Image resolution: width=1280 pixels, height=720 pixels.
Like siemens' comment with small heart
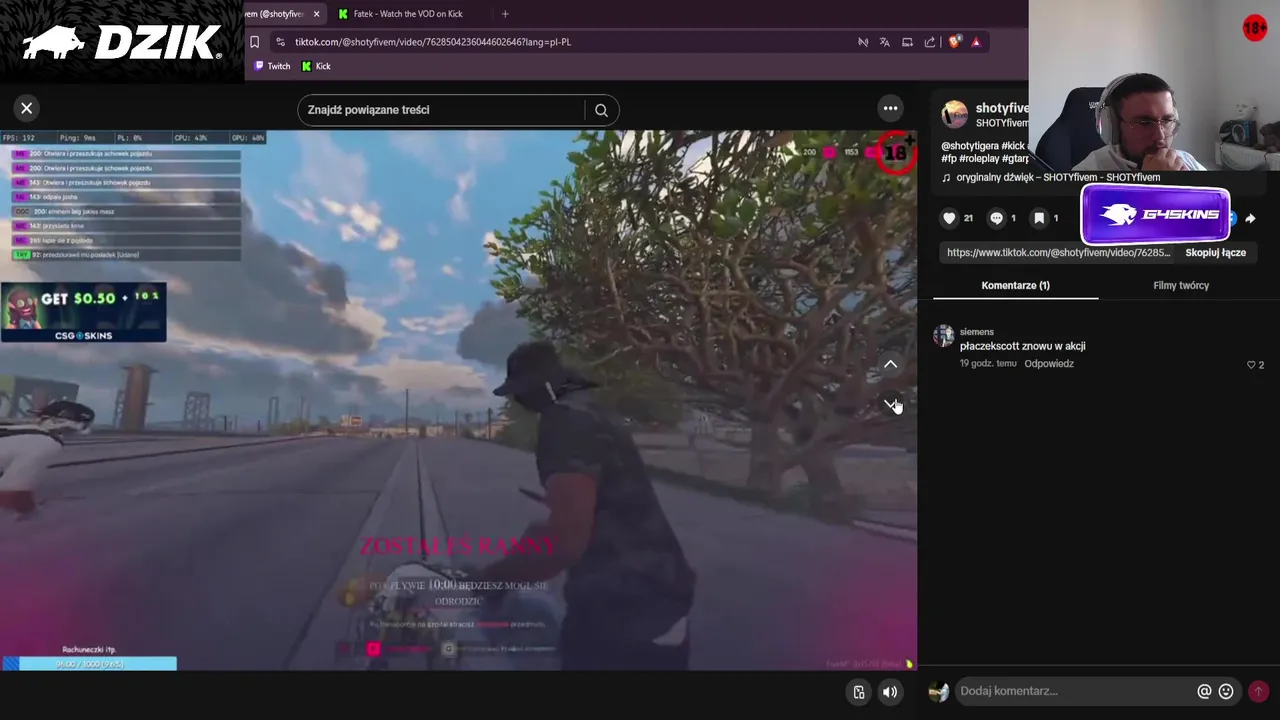pos(1251,365)
